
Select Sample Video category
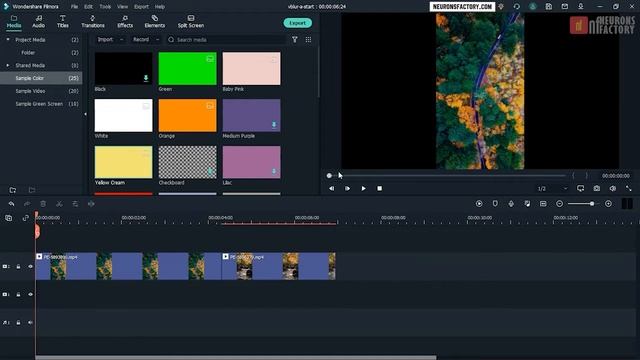click(x=41, y=91)
